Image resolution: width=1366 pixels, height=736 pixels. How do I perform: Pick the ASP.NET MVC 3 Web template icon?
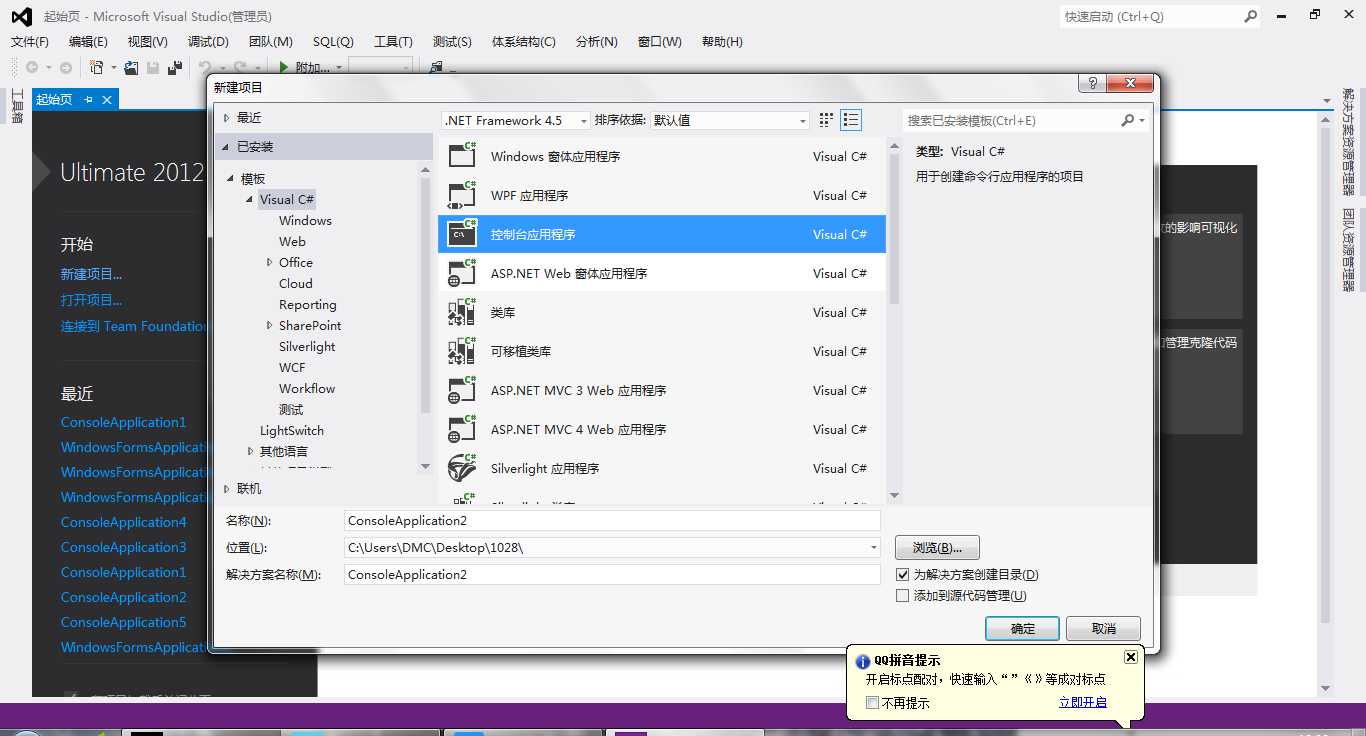(x=462, y=390)
